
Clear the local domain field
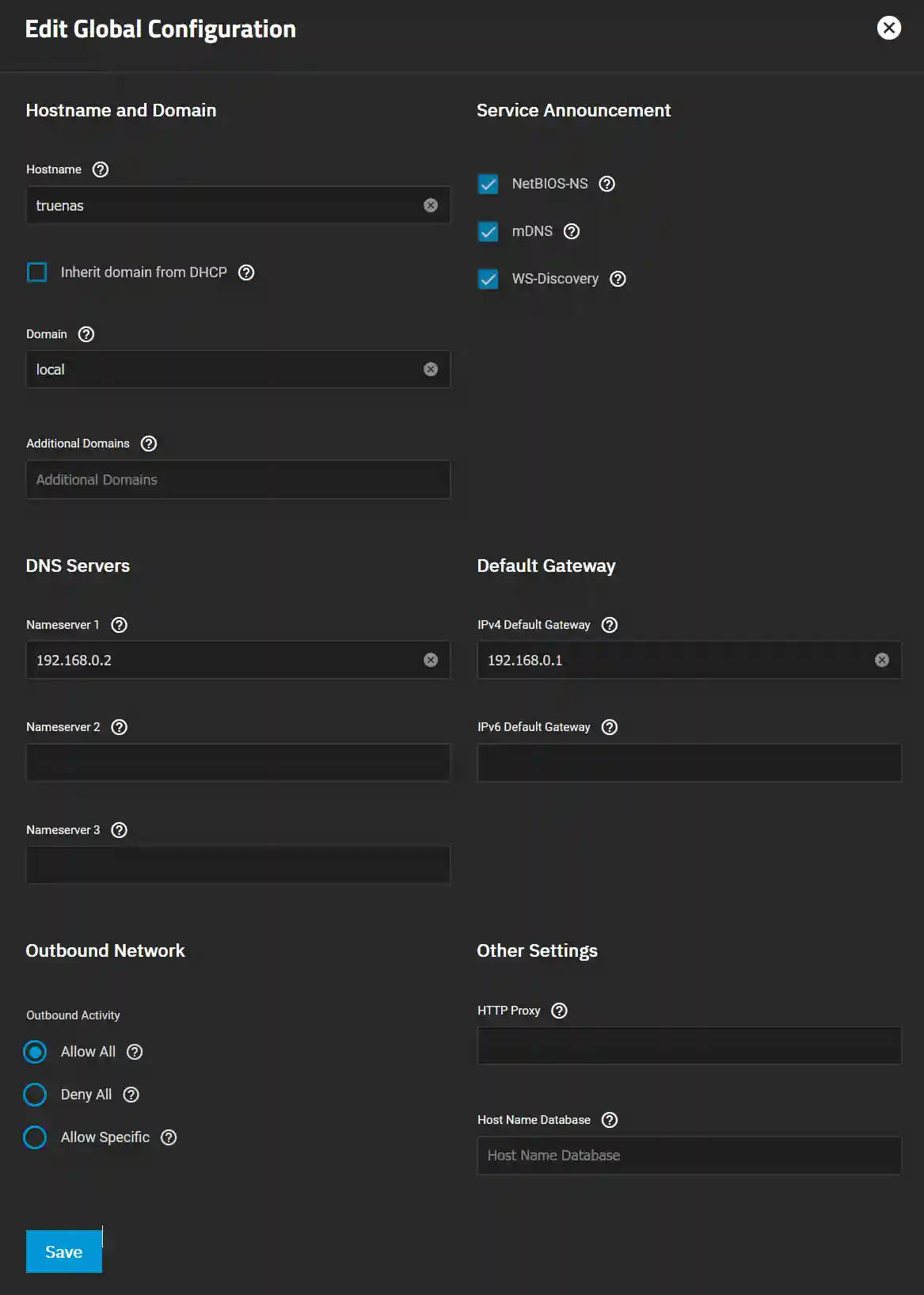click(x=431, y=369)
